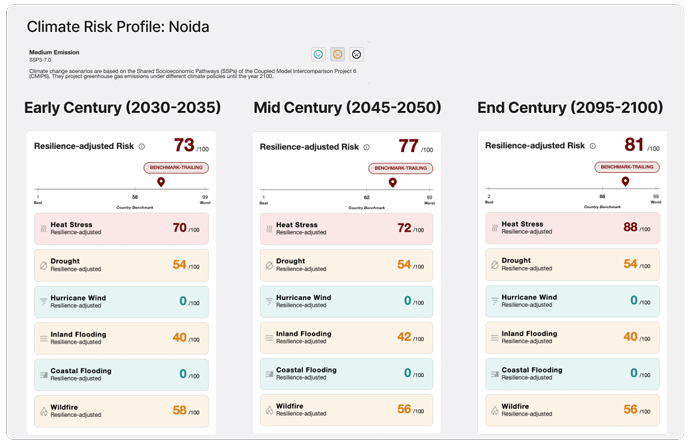Click info icon beside Early Century Resilience-adjusted Risk
Image resolution: width=691 pixels, height=447 pixels.
142,146
